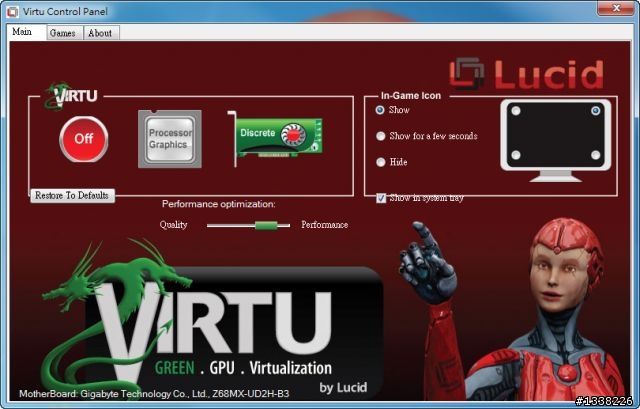Click the In-Game Icon group heading
The image size is (640, 409).
click(411, 96)
